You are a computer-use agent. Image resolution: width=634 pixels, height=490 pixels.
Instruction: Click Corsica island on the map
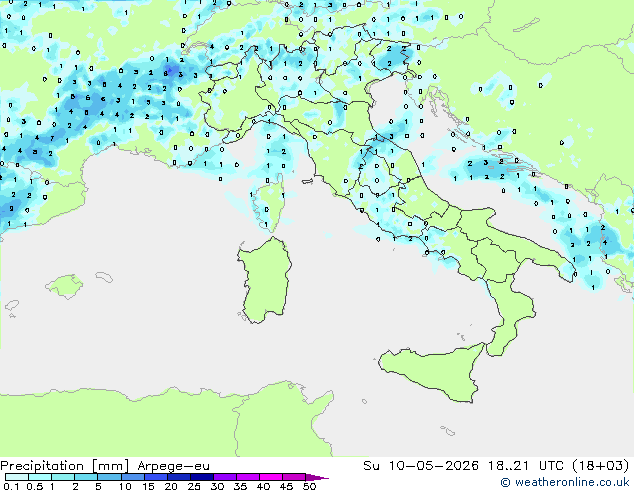point(270,205)
